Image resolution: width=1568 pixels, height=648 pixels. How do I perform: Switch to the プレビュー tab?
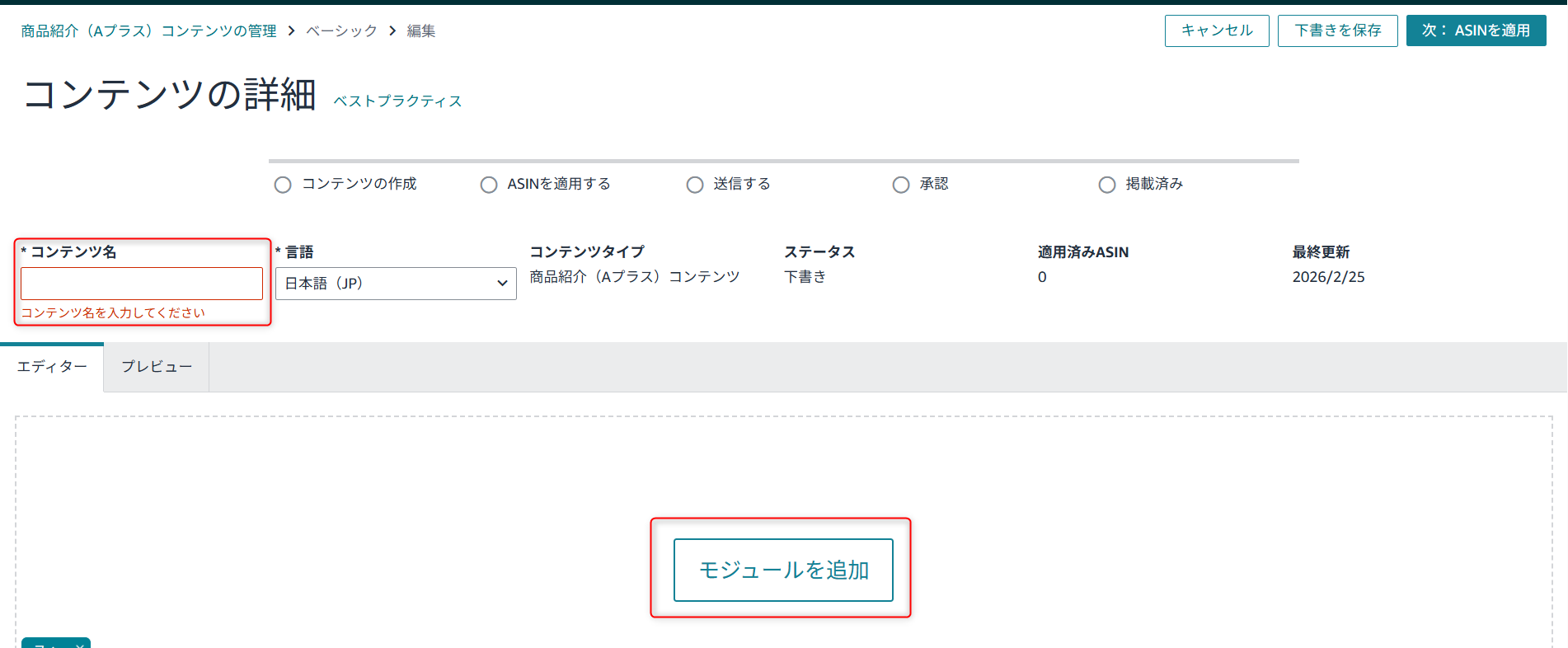coord(157,367)
